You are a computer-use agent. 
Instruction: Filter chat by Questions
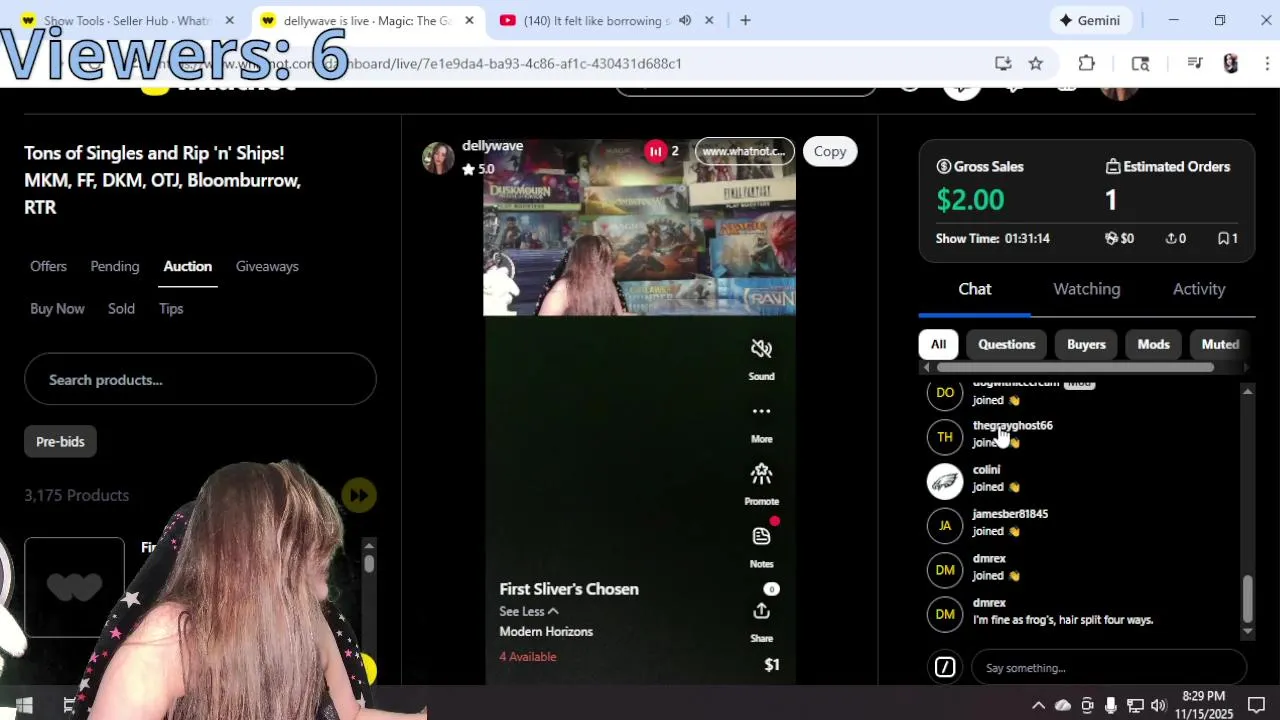click(1006, 344)
